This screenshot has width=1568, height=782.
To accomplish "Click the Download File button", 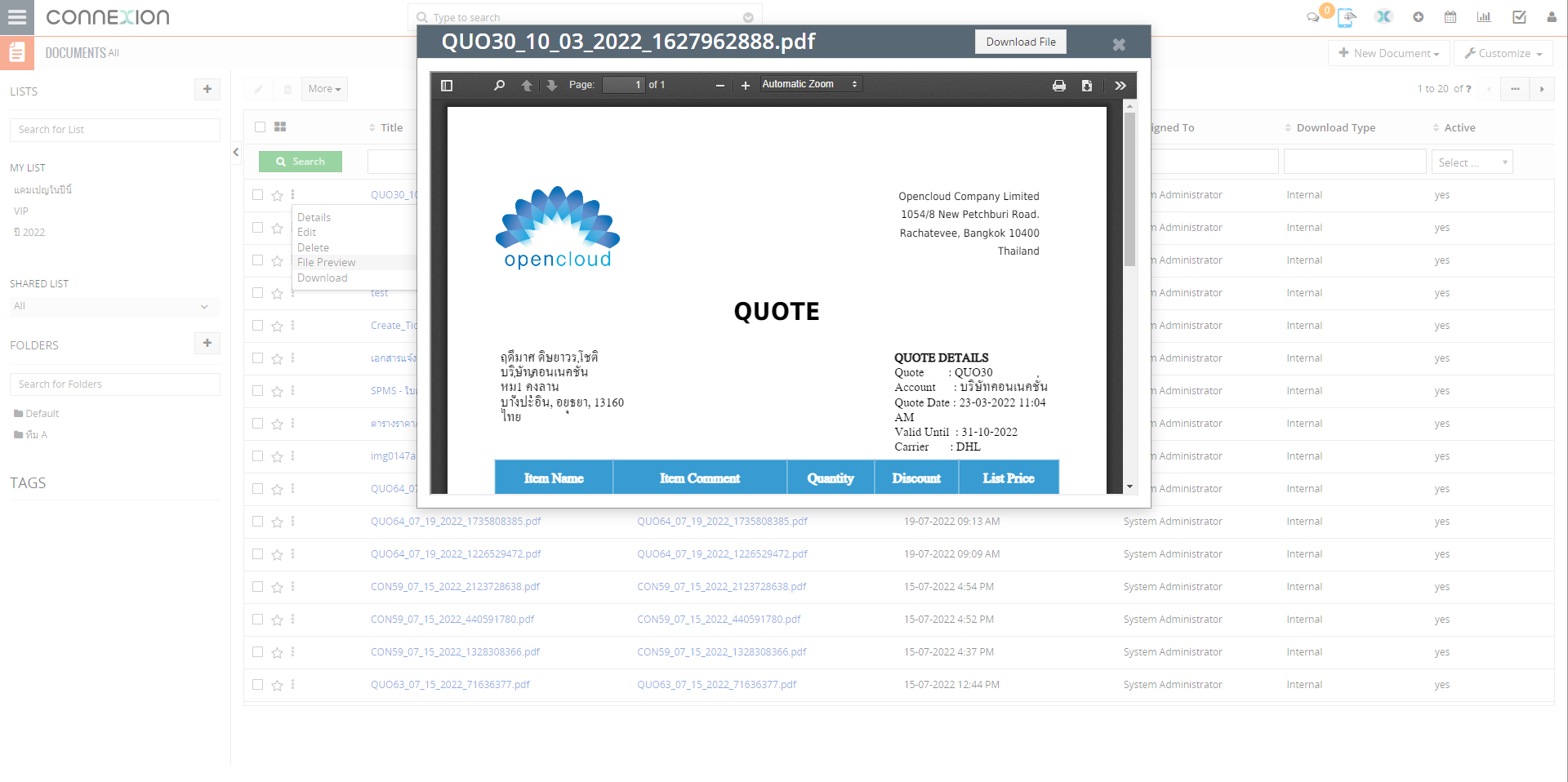I will click(x=1020, y=42).
